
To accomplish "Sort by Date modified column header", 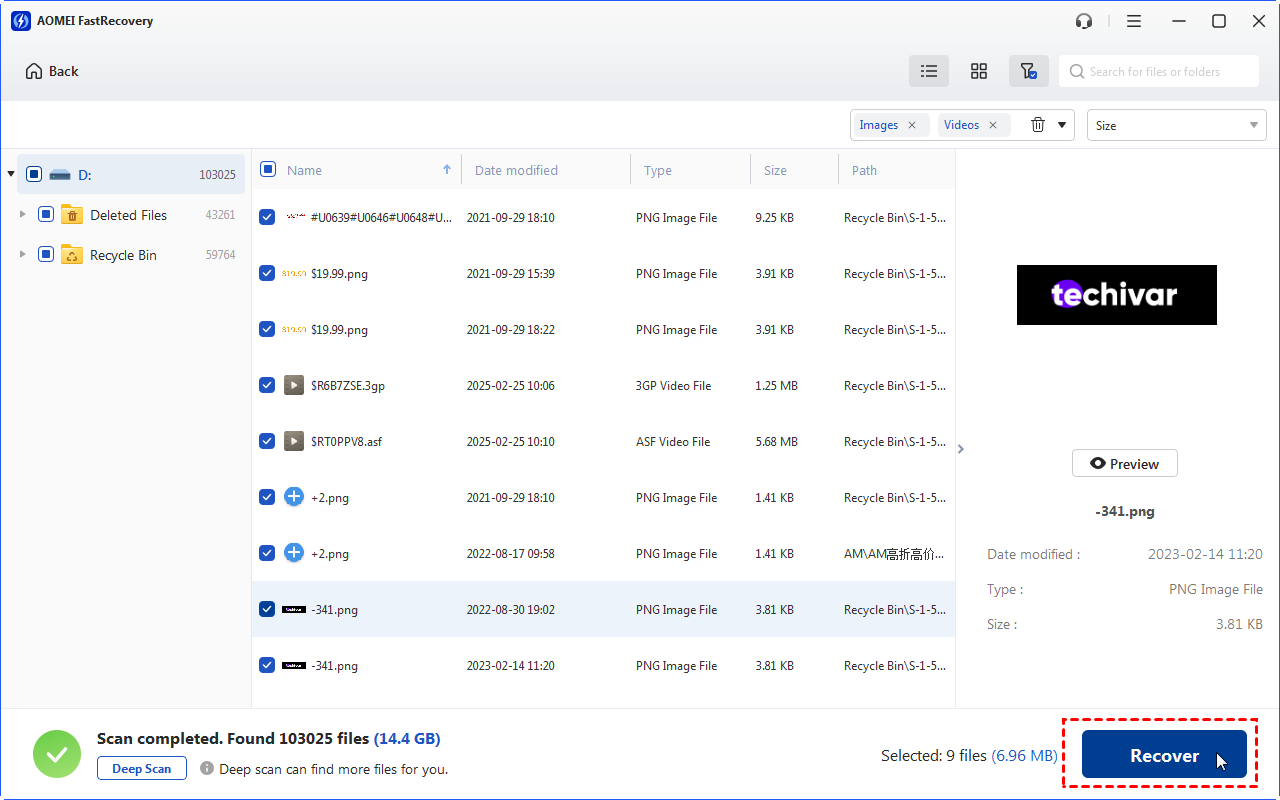I will (x=516, y=170).
